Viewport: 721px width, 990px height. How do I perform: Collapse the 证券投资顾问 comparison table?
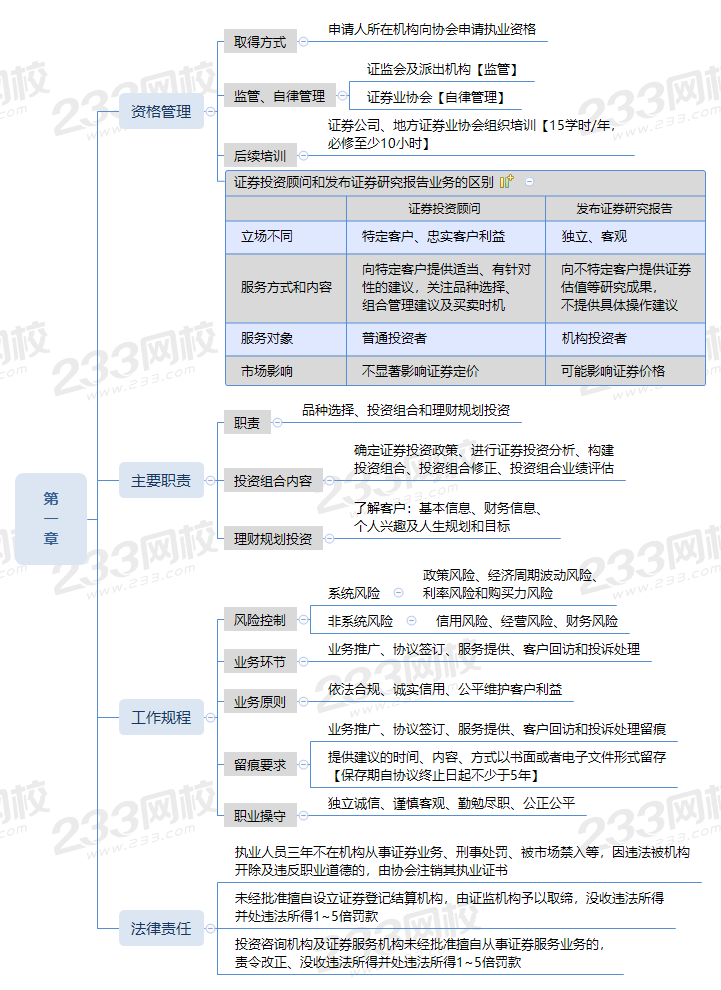530,182
